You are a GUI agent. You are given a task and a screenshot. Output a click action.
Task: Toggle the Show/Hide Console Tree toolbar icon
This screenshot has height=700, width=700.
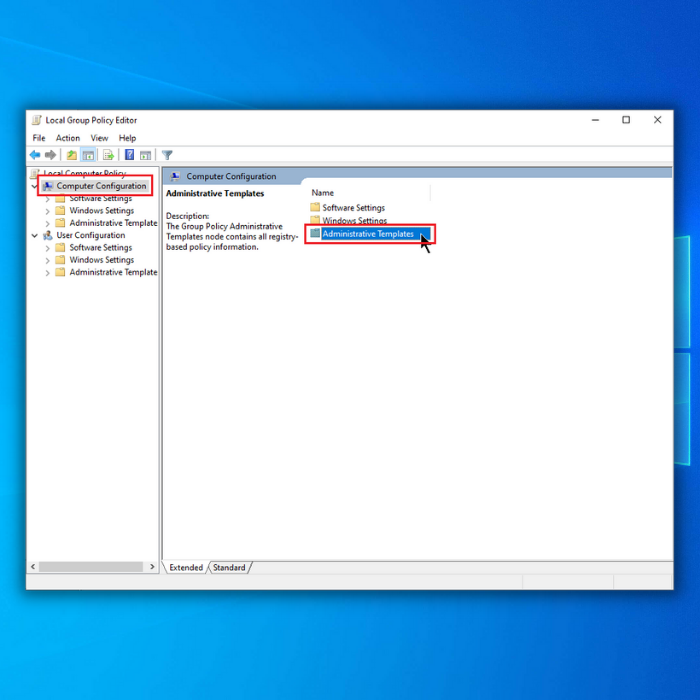[88, 155]
